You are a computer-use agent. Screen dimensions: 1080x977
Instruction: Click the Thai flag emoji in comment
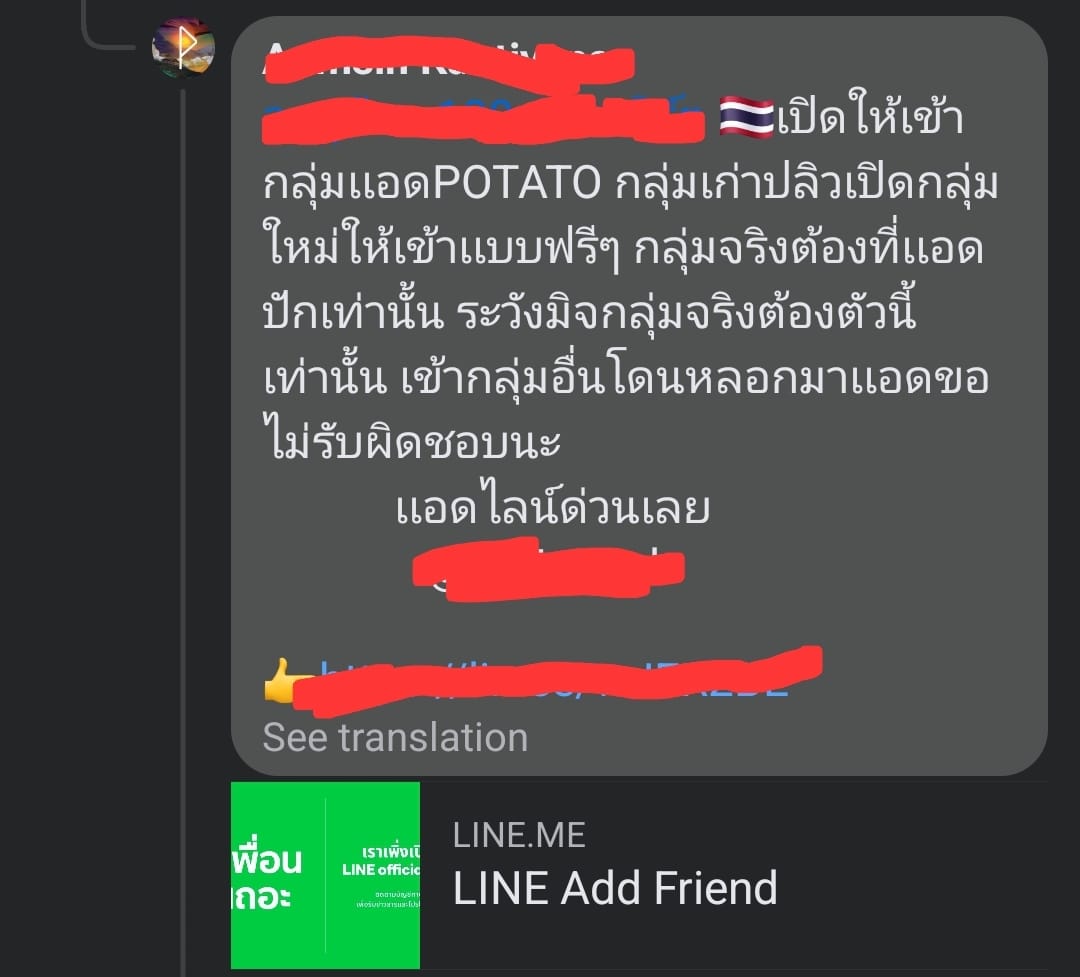tap(747, 118)
